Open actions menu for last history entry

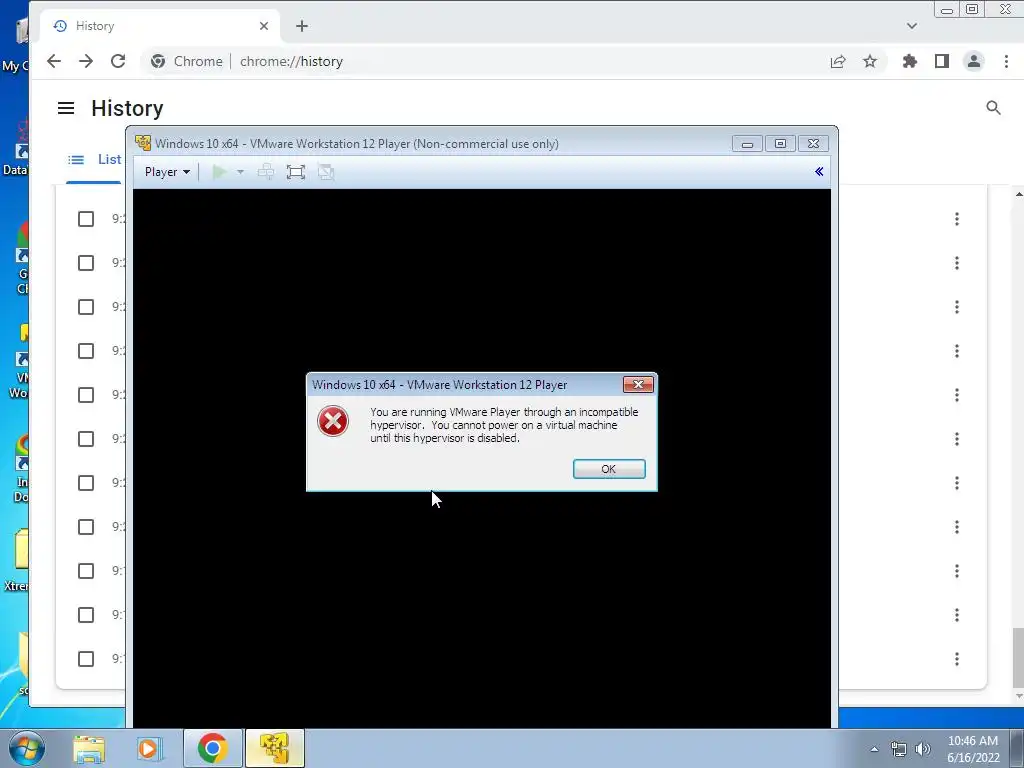957,659
